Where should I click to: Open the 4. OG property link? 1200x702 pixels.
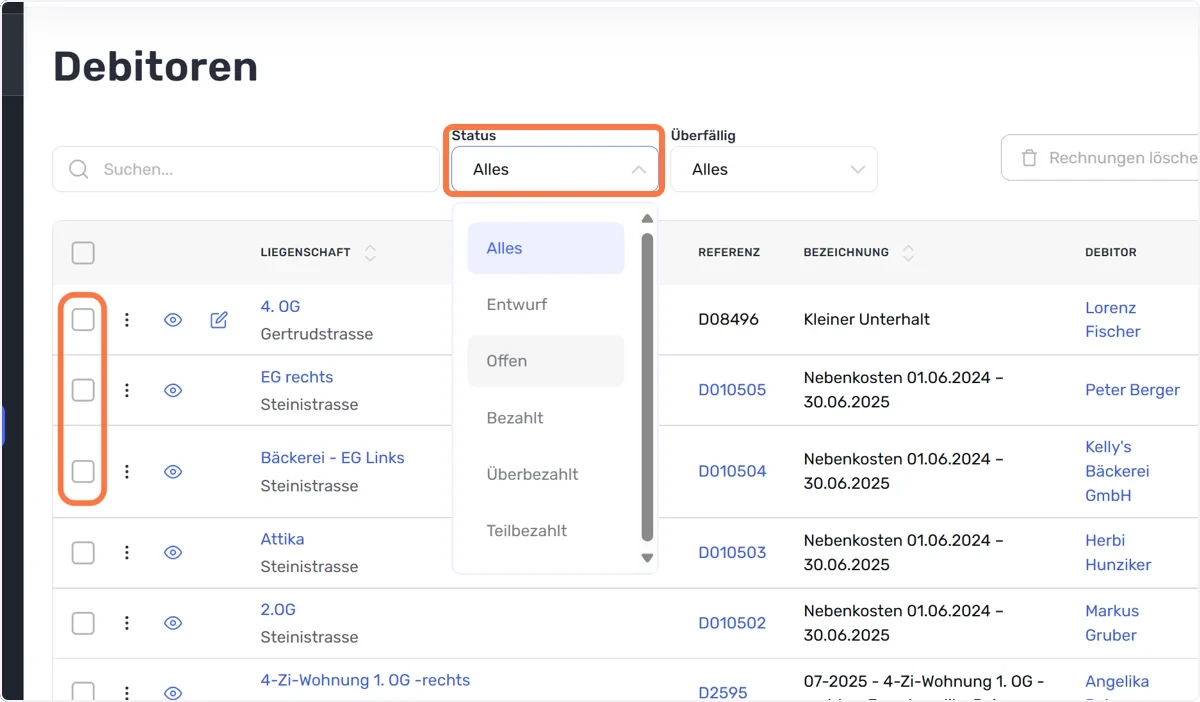(x=280, y=306)
